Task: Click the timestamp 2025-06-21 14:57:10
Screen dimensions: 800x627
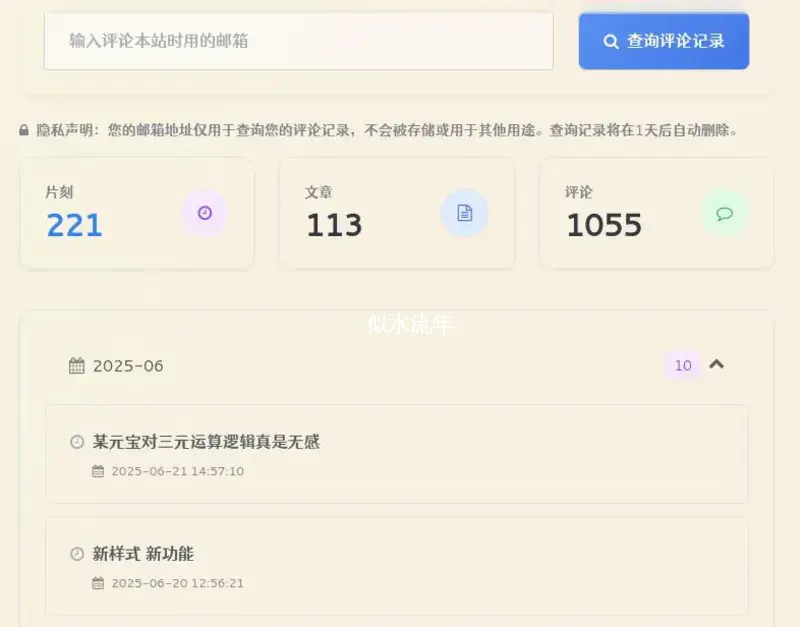Action: (178, 471)
